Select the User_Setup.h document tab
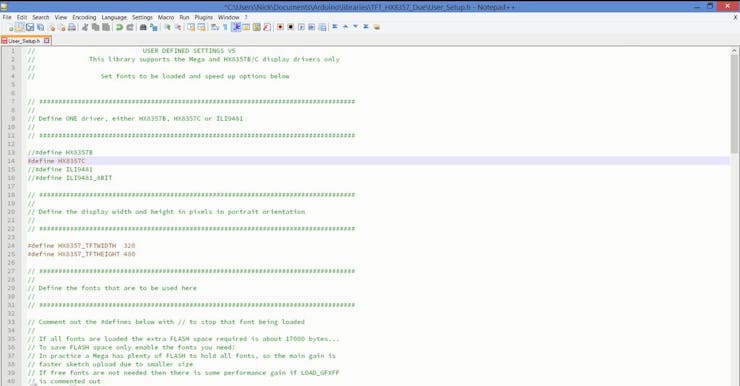This screenshot has width=740, height=386. (x=25, y=41)
